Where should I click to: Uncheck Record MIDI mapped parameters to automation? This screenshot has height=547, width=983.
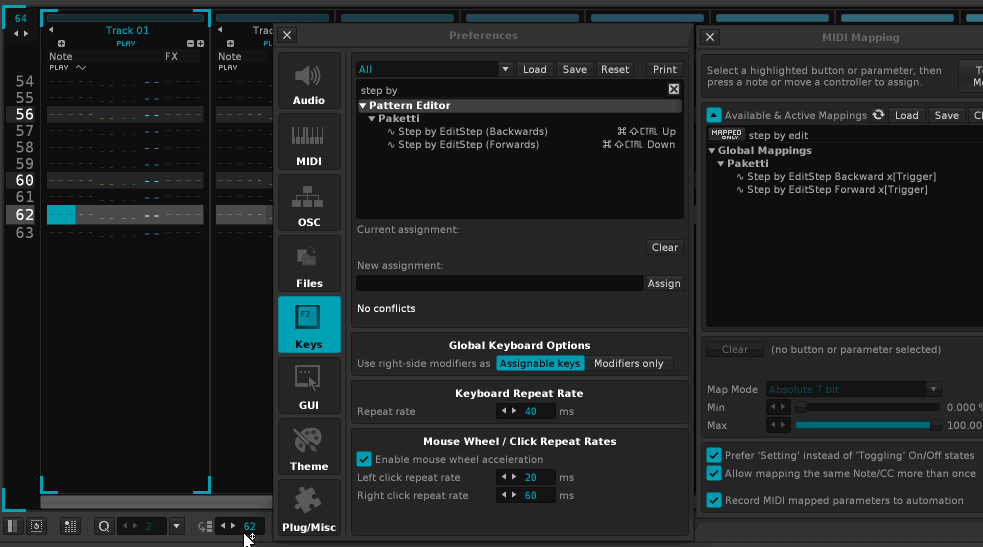tap(714, 500)
